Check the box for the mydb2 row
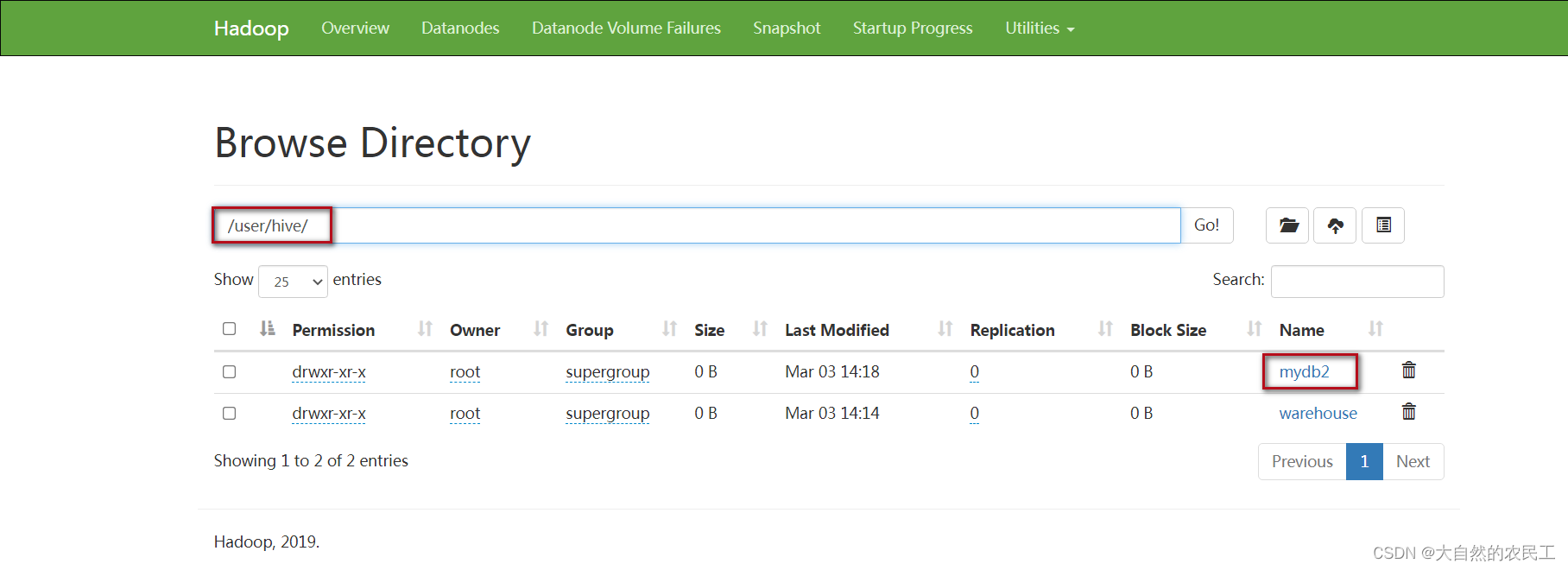 [229, 371]
